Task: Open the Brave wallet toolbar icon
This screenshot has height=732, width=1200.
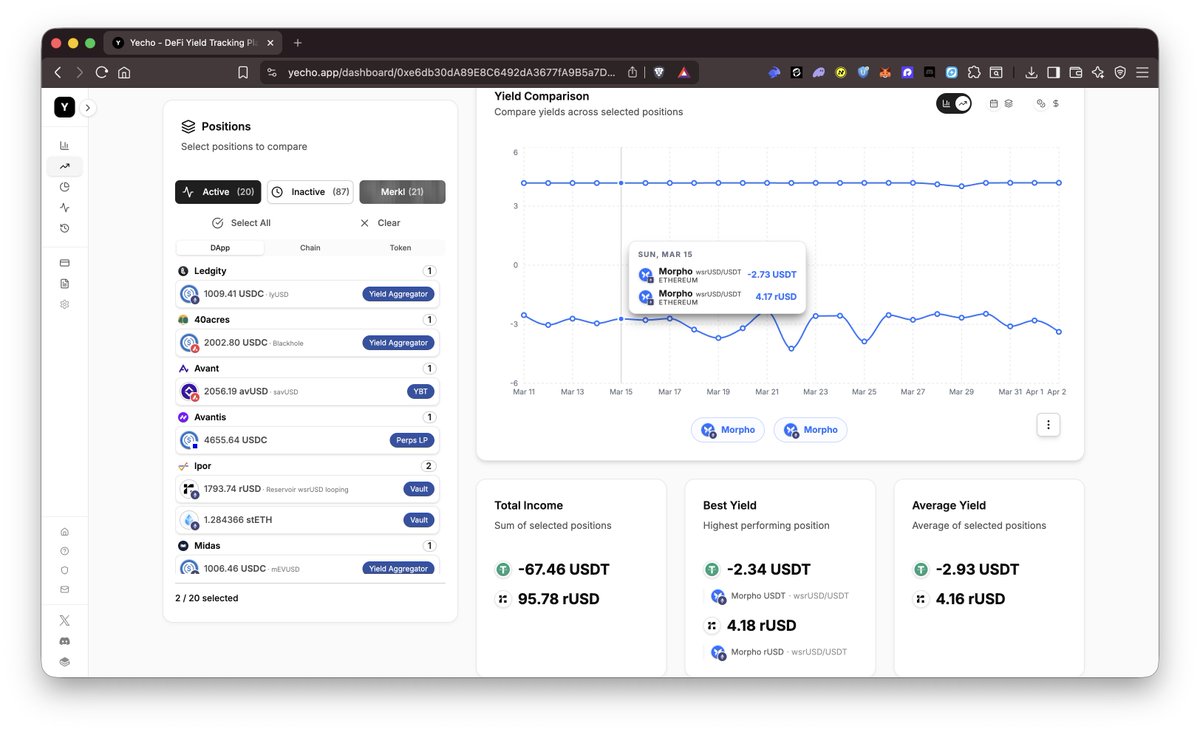Action: point(1076,72)
